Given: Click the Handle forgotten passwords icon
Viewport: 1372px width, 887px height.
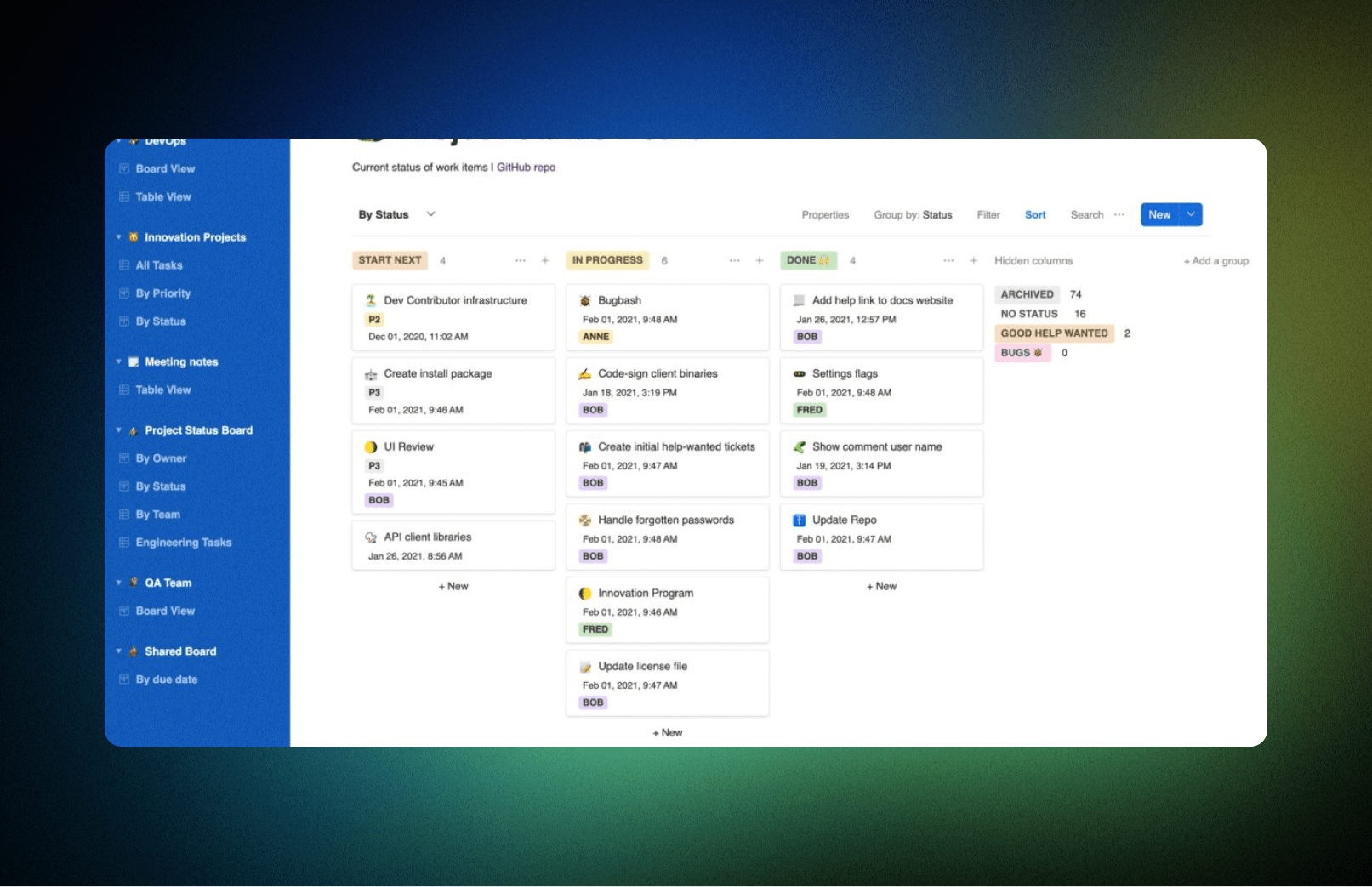Looking at the screenshot, I should coord(585,520).
